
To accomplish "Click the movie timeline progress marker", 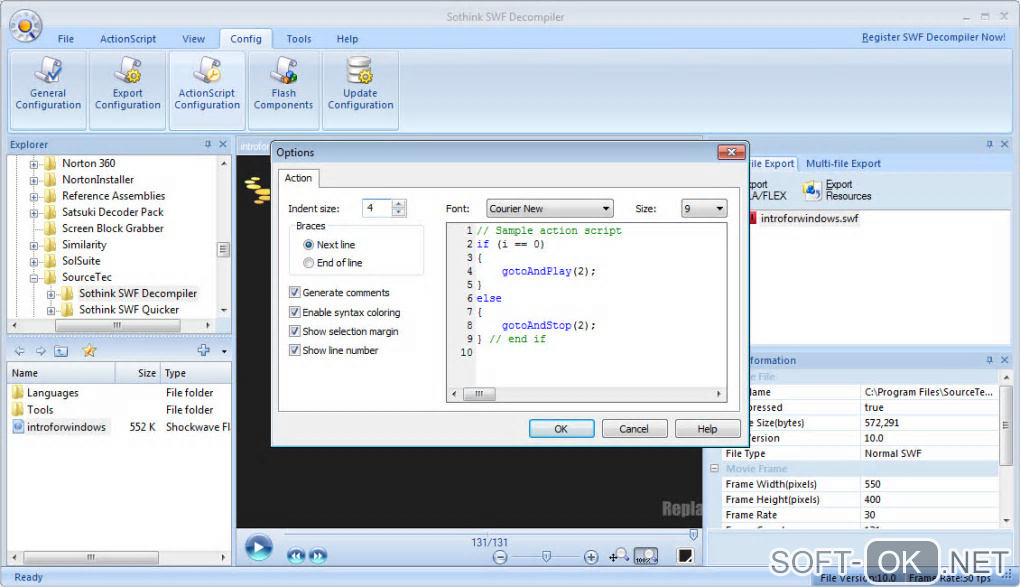I will 693,535.
